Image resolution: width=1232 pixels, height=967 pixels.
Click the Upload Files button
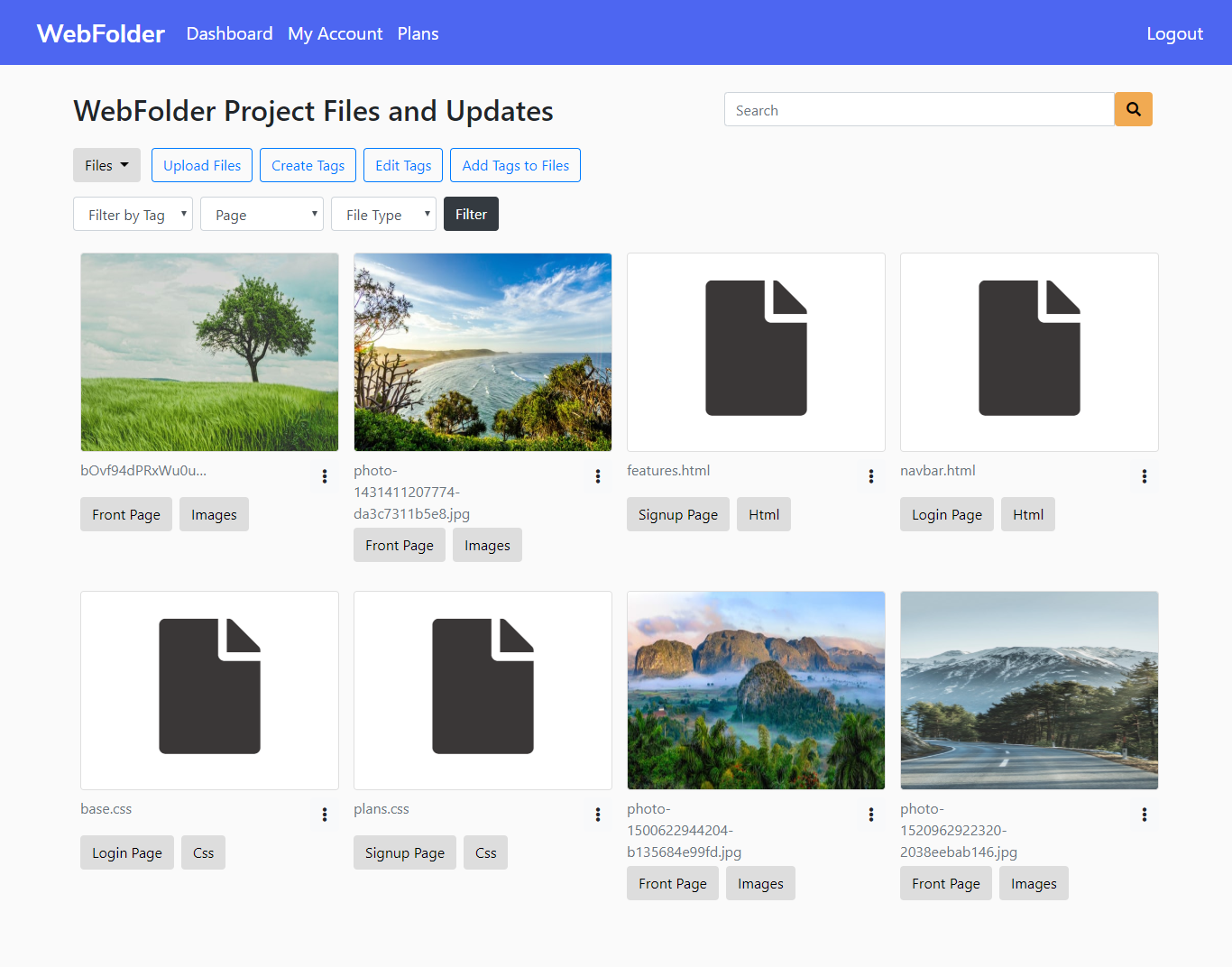(201, 165)
